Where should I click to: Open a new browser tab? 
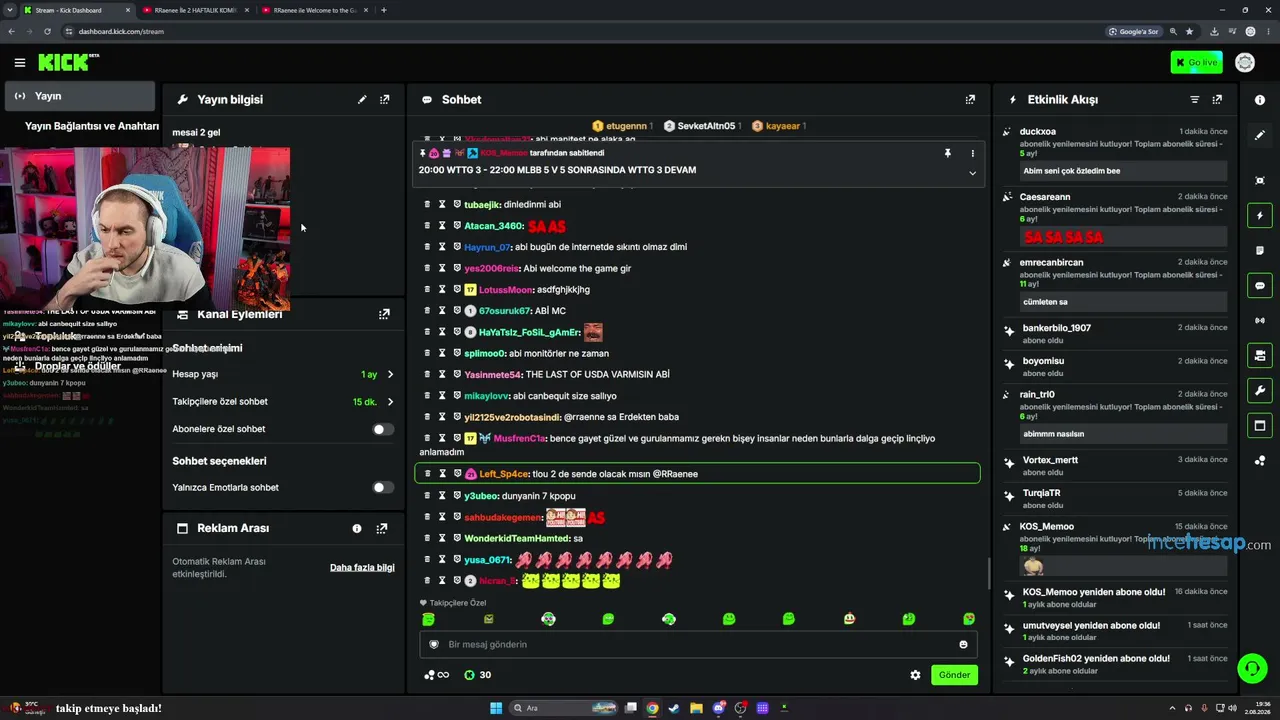click(384, 10)
